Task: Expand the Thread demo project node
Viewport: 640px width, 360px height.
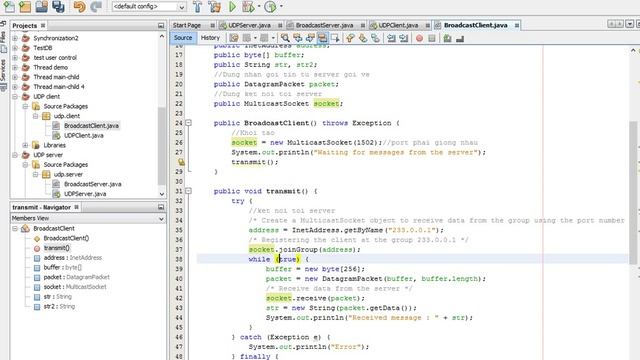Action: pyautogui.click(x=15, y=67)
